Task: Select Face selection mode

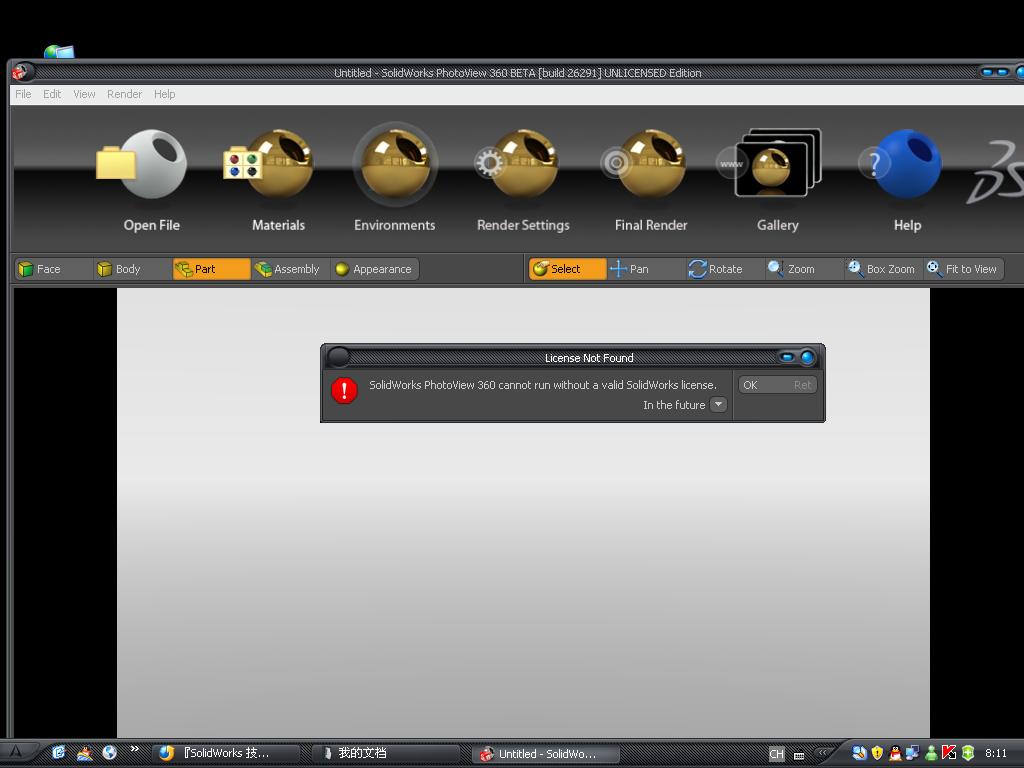Action: [54, 269]
